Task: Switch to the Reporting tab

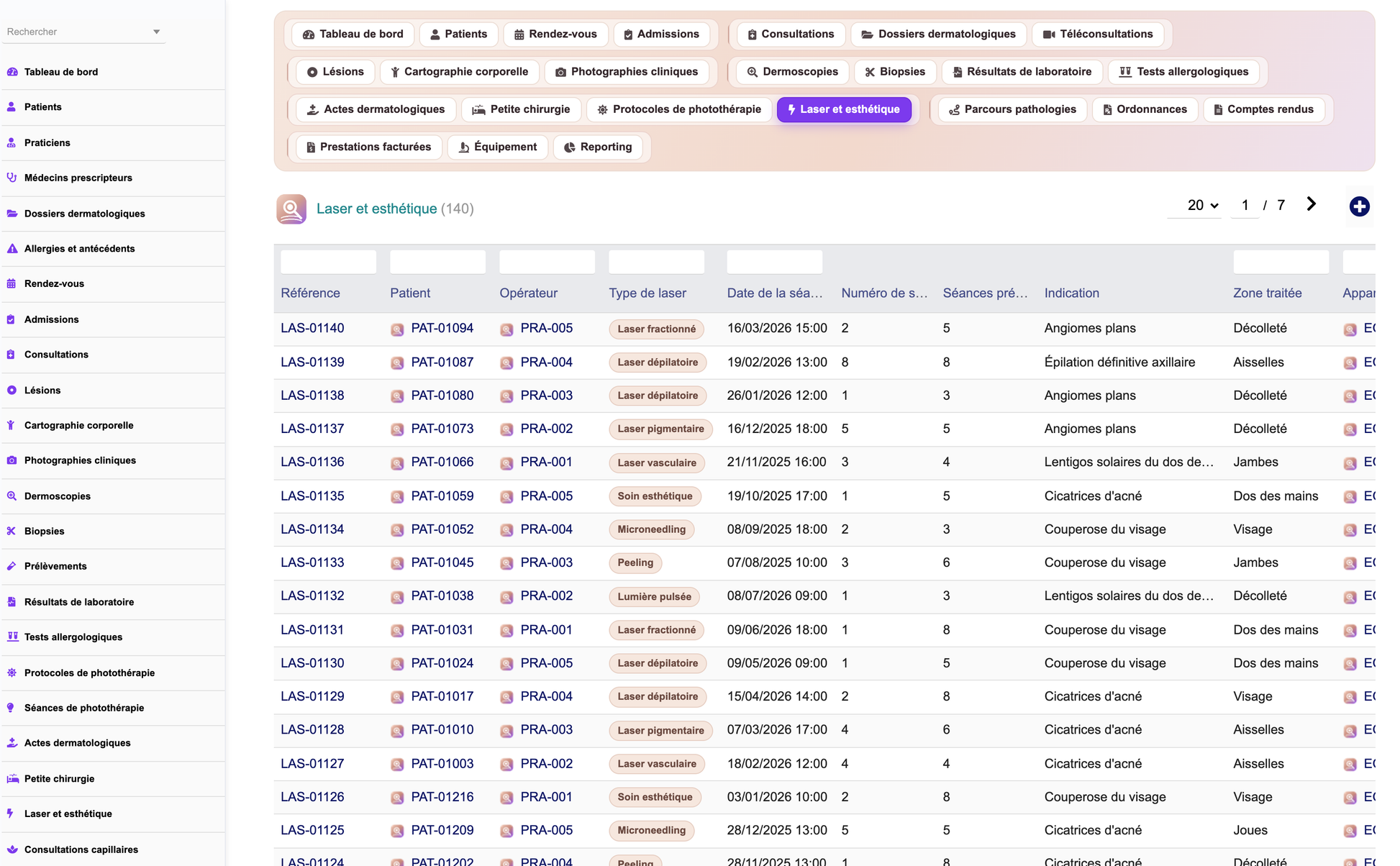Action: click(x=598, y=147)
